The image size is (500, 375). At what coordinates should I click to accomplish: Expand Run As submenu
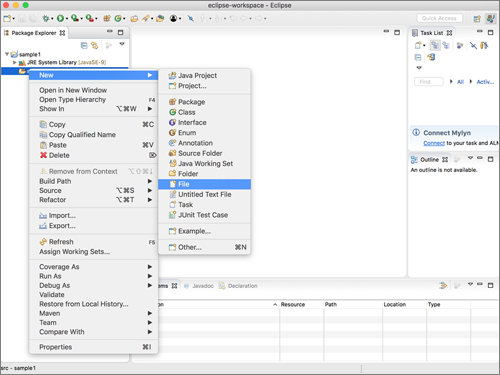pyautogui.click(x=93, y=276)
